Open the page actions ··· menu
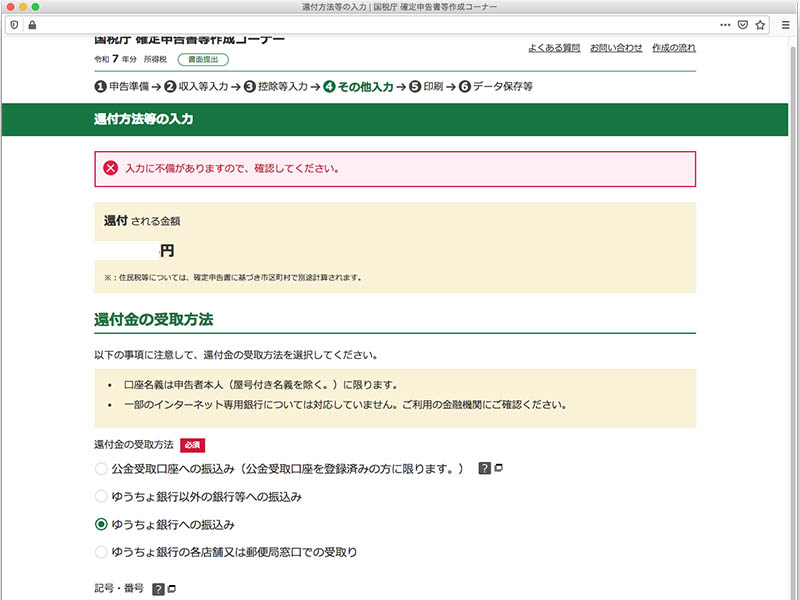The width and height of the screenshot is (800, 600). click(725, 24)
